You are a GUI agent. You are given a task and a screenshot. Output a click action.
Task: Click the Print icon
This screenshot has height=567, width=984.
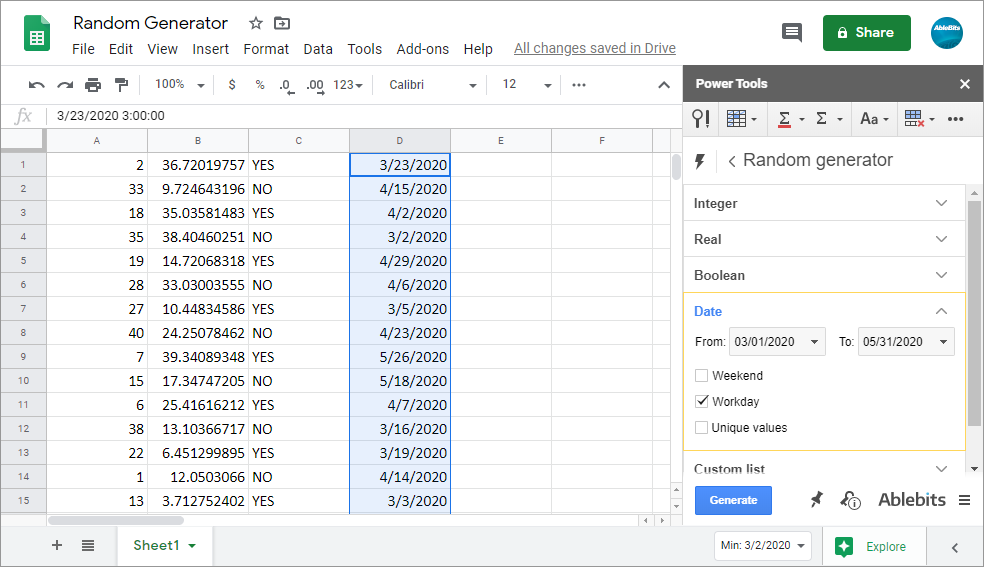click(x=93, y=85)
